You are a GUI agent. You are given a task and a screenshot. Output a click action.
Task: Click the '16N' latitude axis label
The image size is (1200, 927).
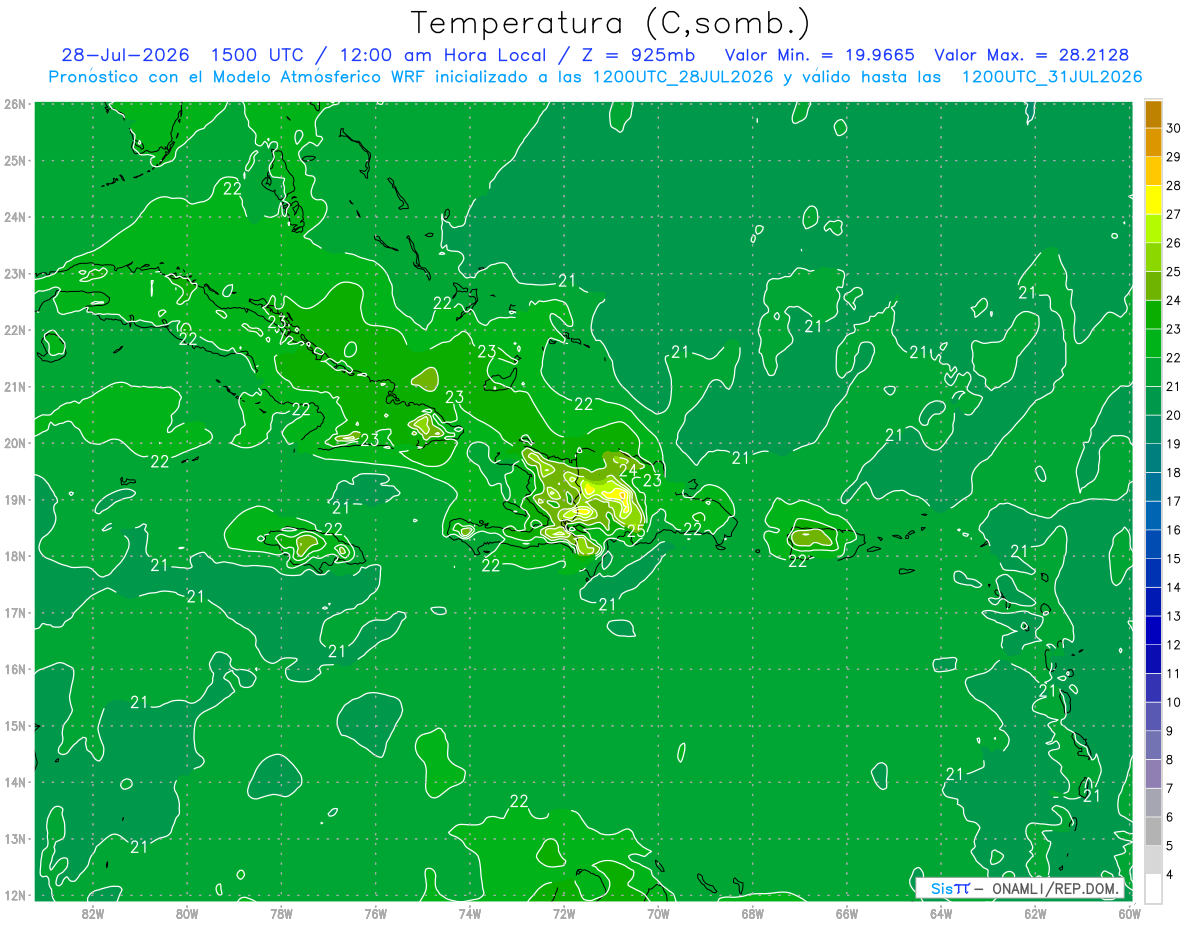click(15, 669)
